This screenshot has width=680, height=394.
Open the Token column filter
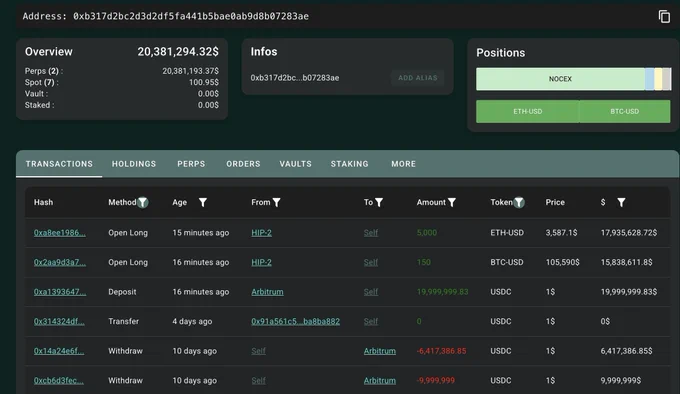(x=519, y=202)
